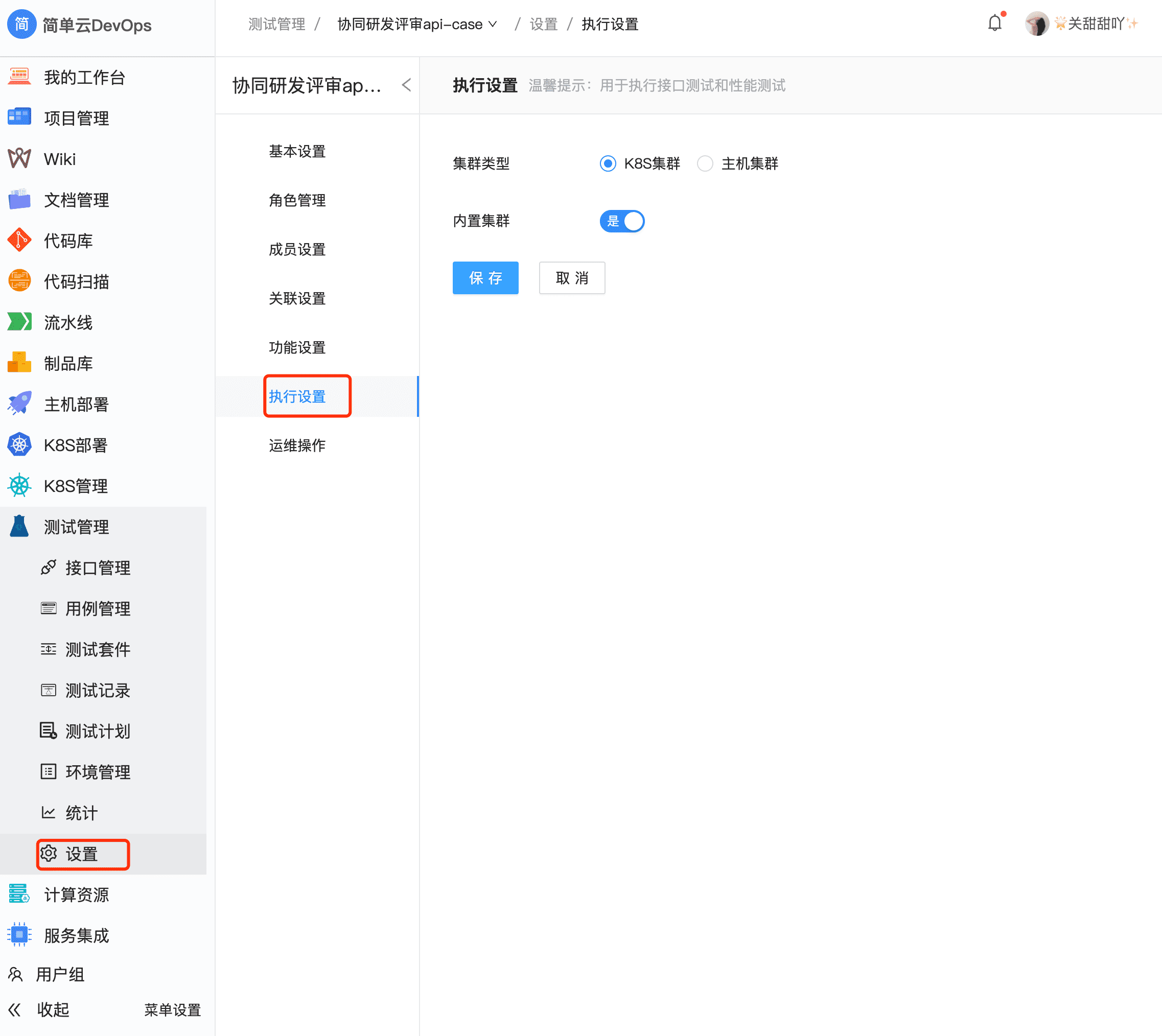Open the 流水线 (Pipeline) module
Image resolution: width=1162 pixels, height=1036 pixels.
(68, 322)
